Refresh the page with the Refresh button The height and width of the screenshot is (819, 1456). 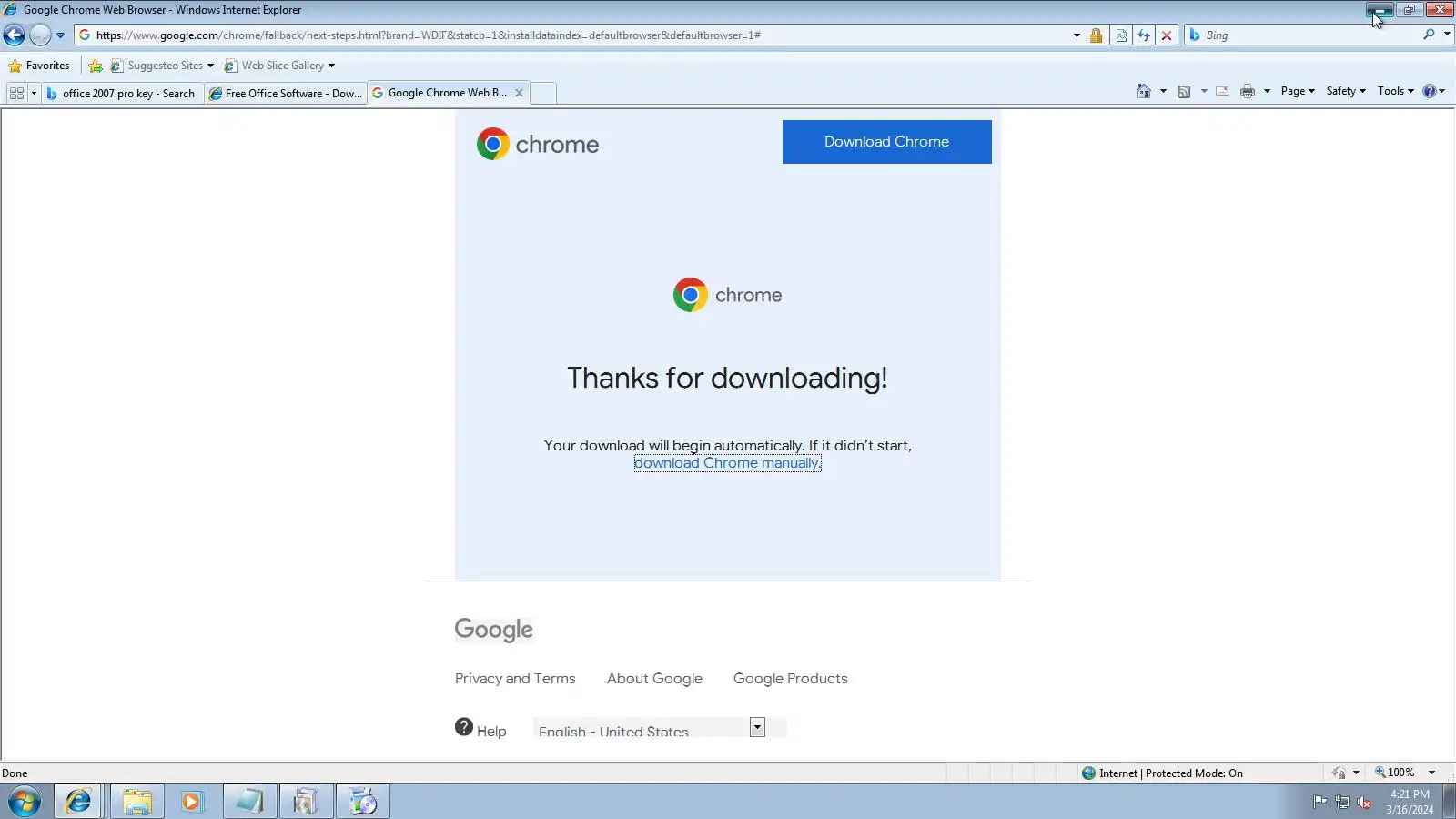pos(1144,35)
